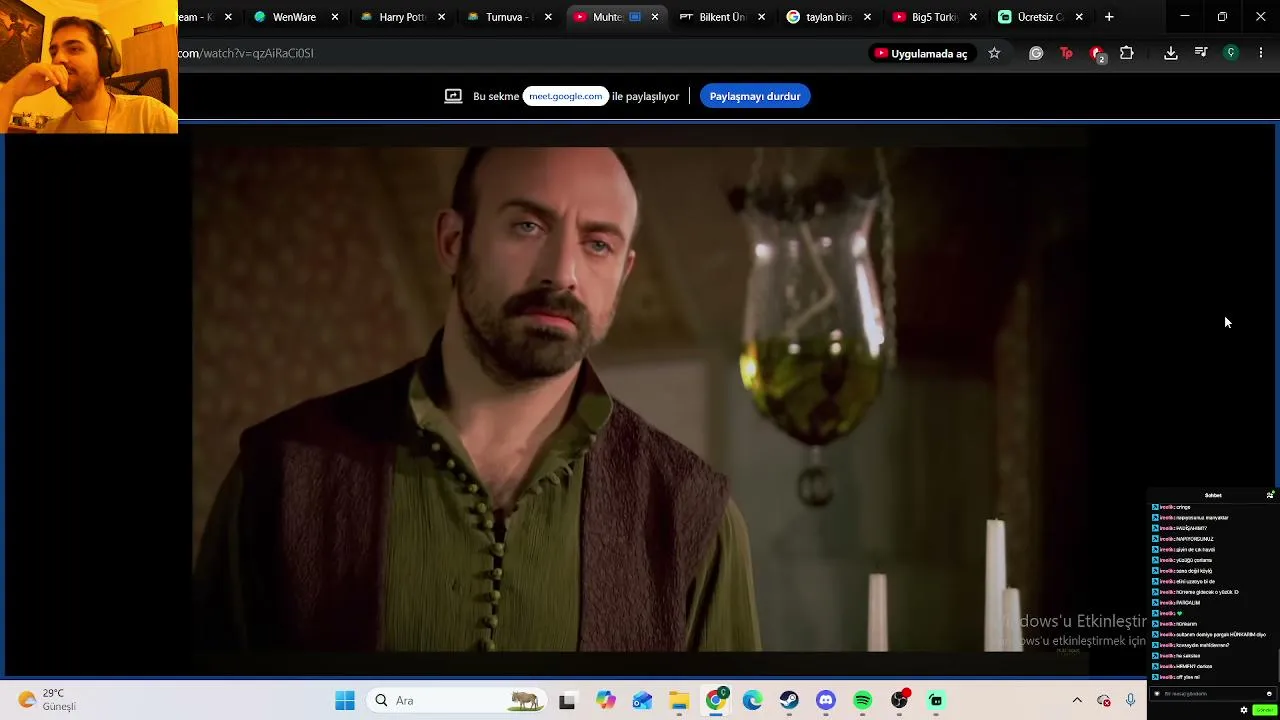Click the screen-share icon in sharing bar

click(x=453, y=96)
